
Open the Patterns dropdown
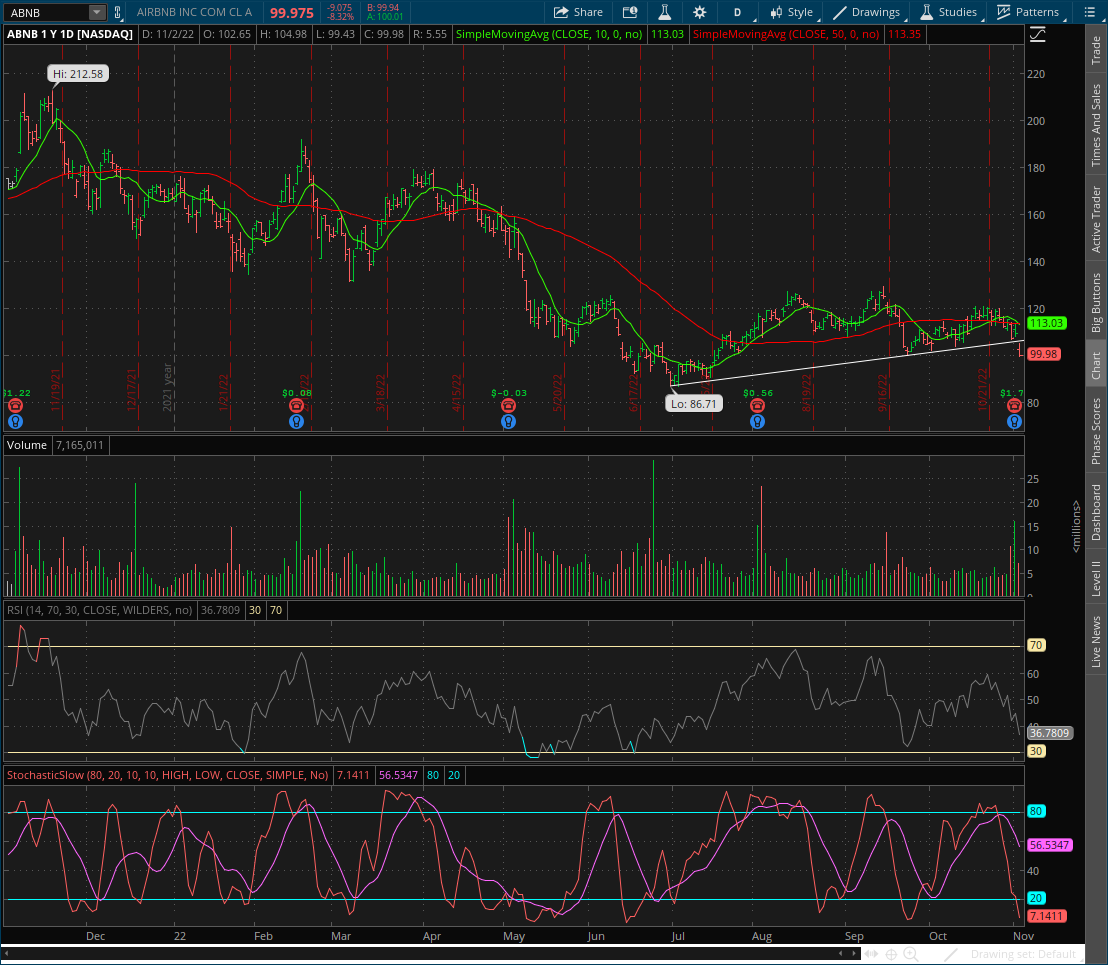(1028, 12)
